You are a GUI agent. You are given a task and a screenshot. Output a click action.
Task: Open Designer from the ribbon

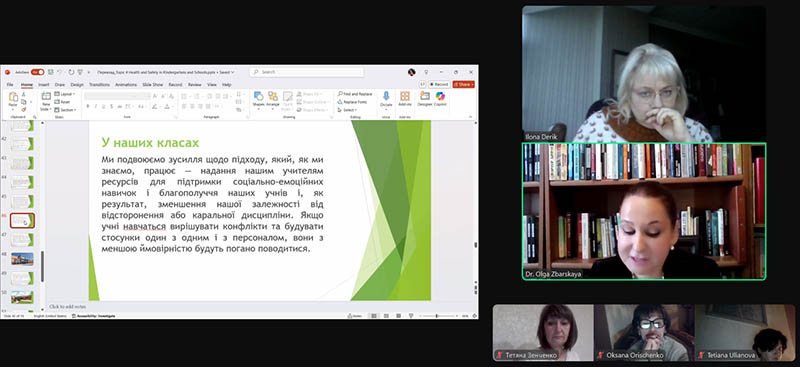[424, 99]
